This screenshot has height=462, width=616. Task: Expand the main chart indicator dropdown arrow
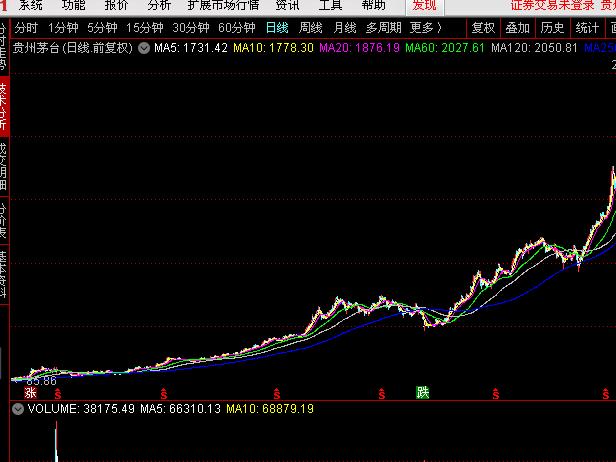pos(145,47)
